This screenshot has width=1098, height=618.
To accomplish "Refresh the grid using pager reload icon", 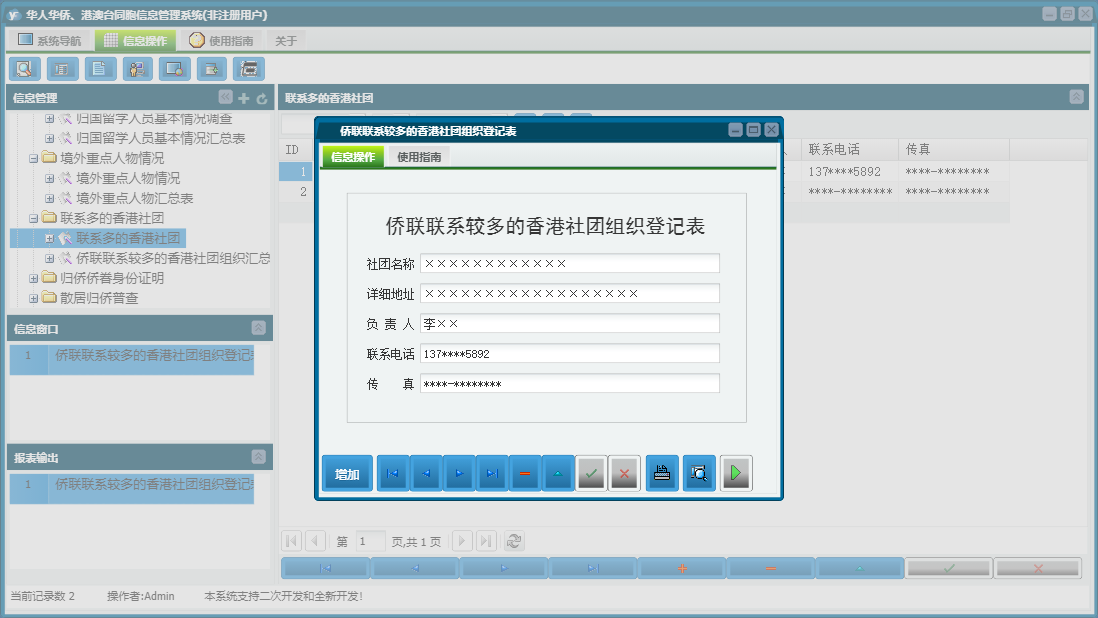I will click(x=514, y=541).
